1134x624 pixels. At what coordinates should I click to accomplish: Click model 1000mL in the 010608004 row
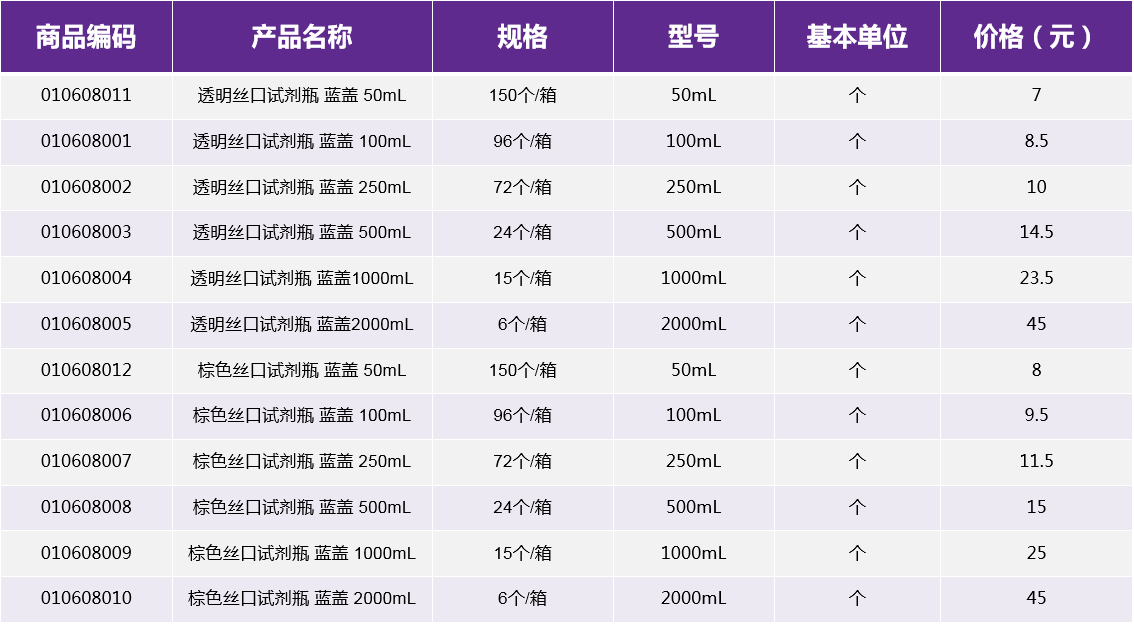(694, 278)
